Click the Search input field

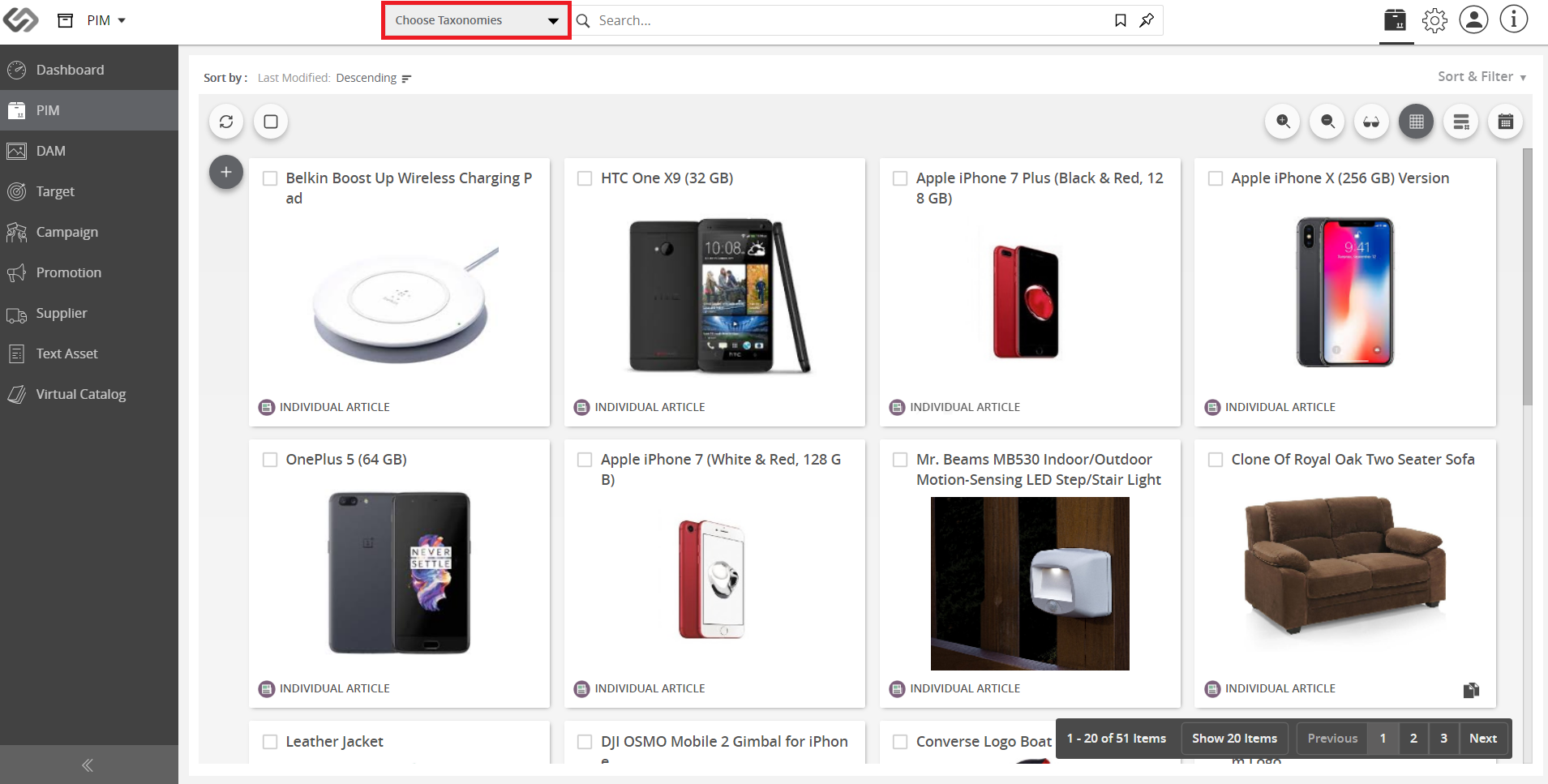[851, 20]
